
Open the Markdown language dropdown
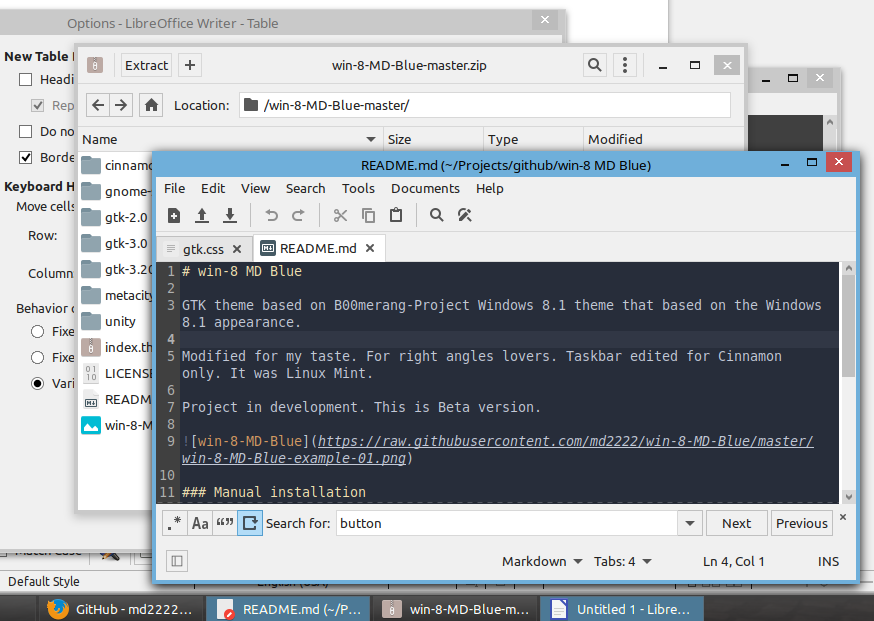[x=542, y=561]
